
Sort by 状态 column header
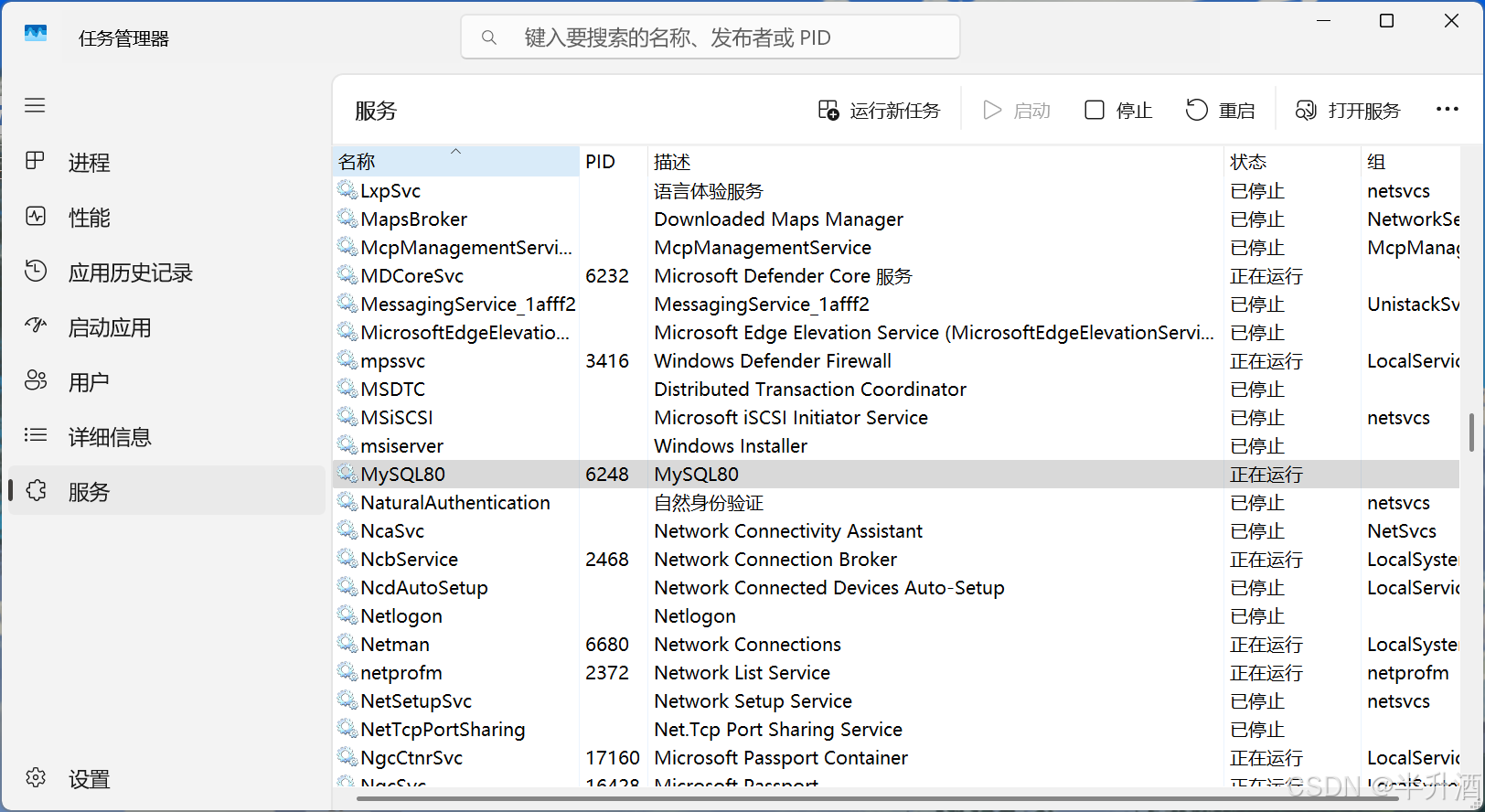1292,162
